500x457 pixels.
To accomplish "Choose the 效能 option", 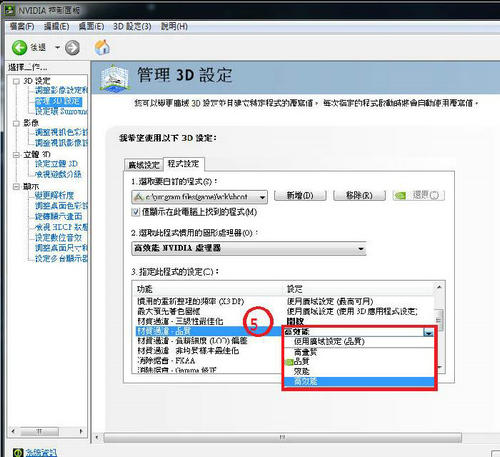I will (x=359, y=372).
